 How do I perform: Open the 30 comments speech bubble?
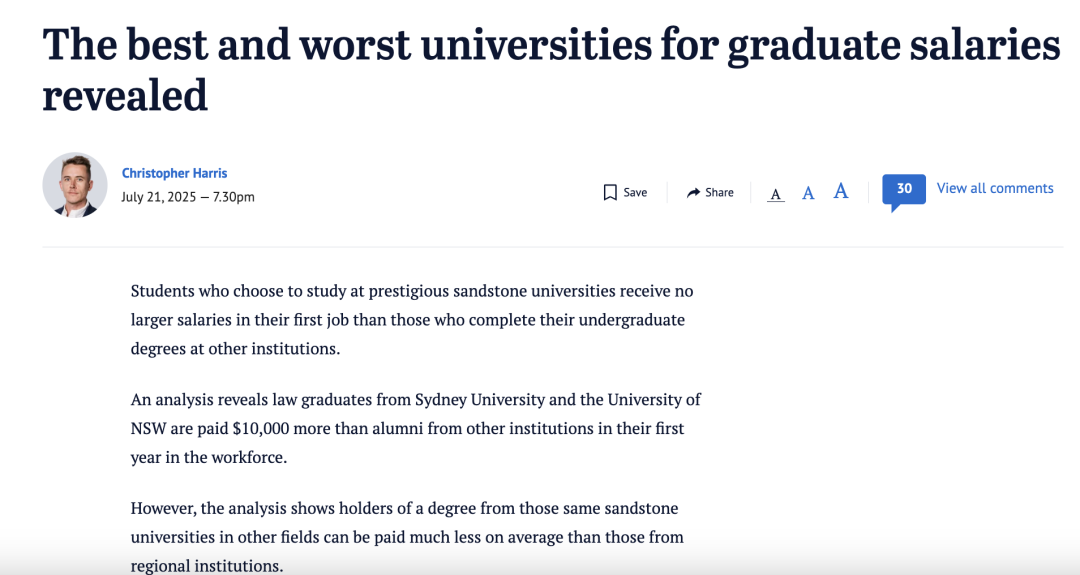(x=903, y=189)
